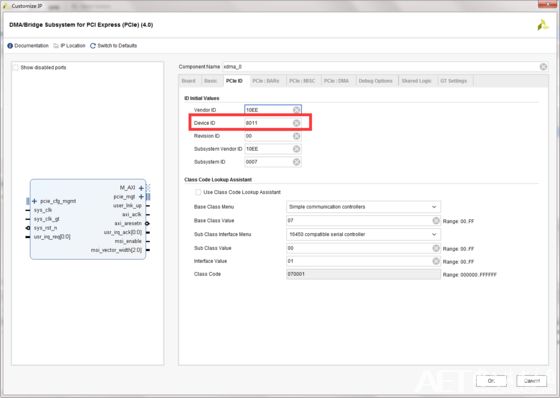Expand the pcie_cfg_mgmt interface plus icon

[x=34, y=201]
